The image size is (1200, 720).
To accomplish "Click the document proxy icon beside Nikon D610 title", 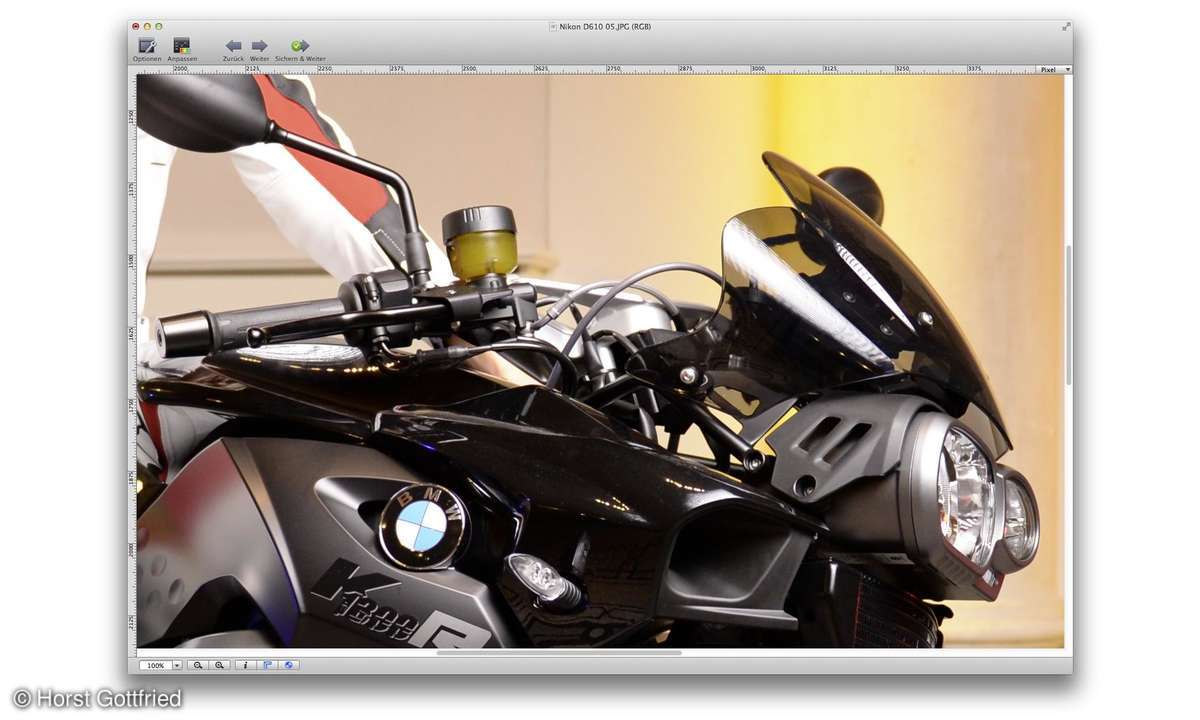I will (553, 26).
